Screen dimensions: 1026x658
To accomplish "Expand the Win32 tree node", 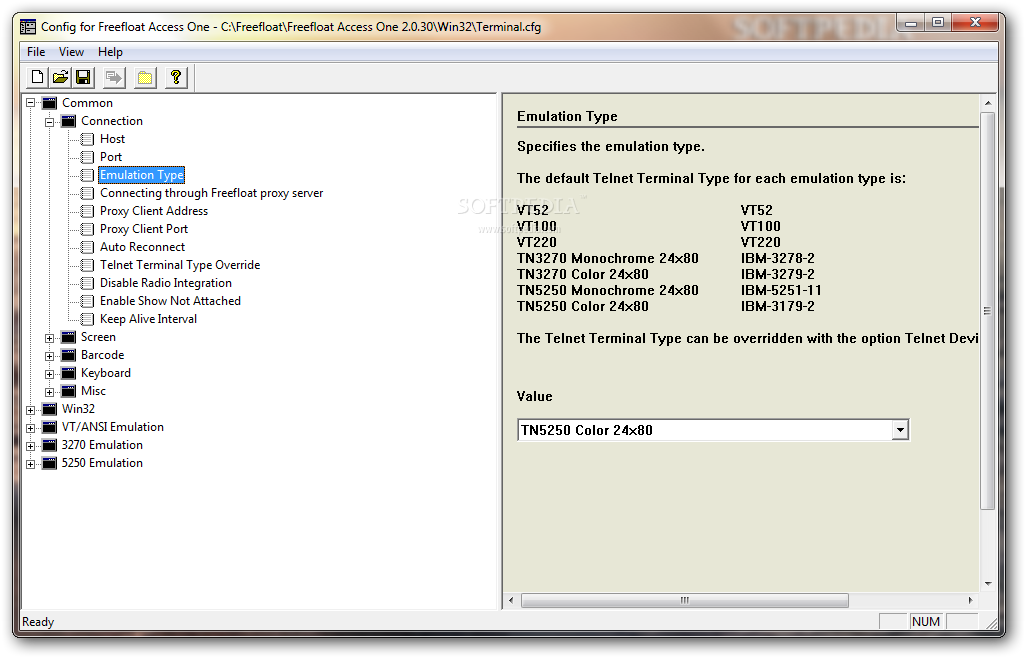I will 30,410.
